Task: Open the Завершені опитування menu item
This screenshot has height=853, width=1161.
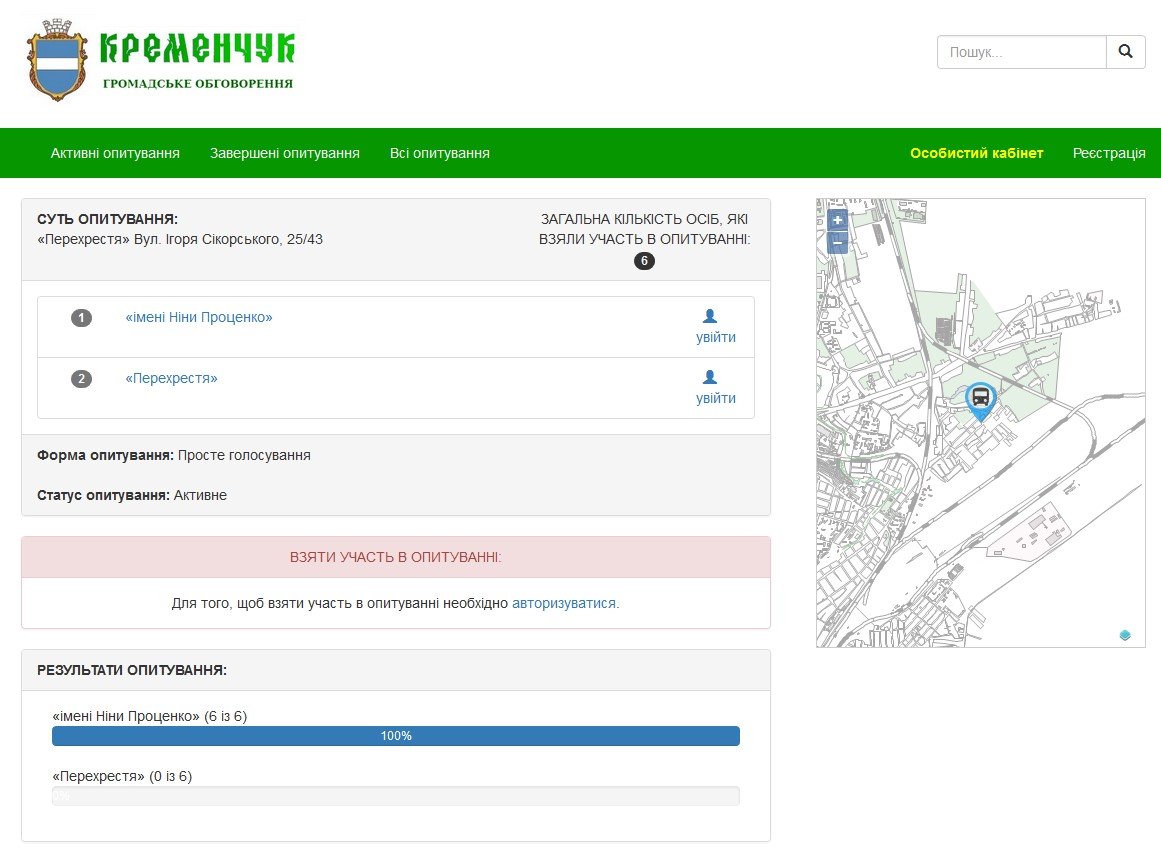Action: point(285,153)
